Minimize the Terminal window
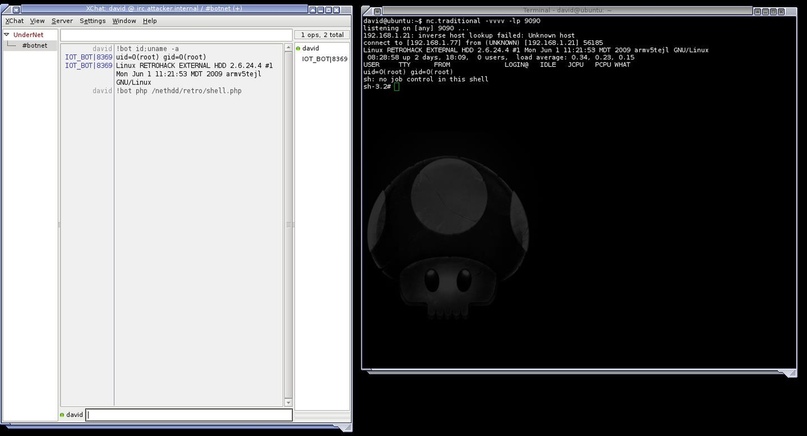 click(765, 11)
